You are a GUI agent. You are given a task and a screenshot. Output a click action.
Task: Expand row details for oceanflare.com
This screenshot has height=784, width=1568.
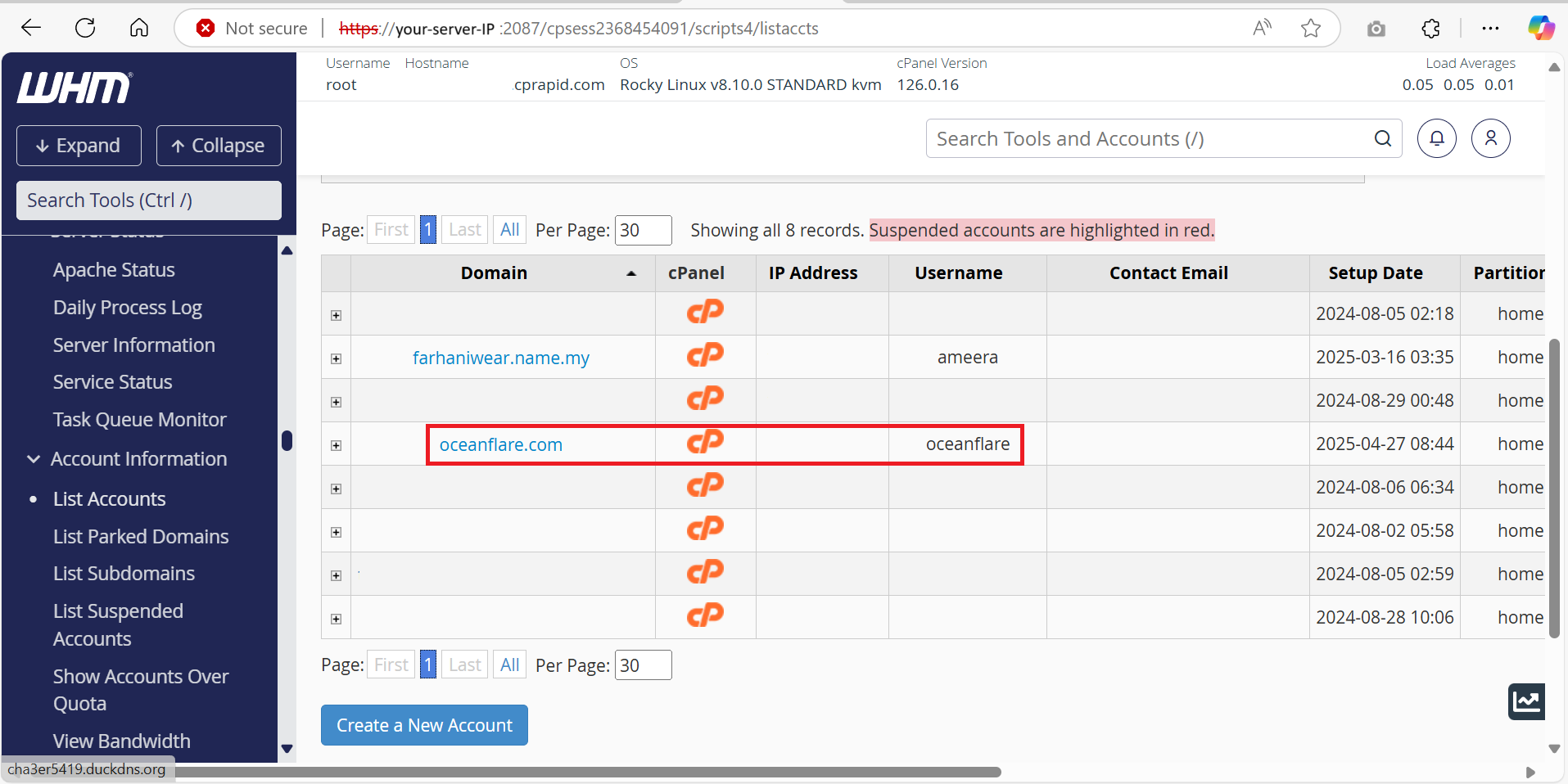(336, 445)
